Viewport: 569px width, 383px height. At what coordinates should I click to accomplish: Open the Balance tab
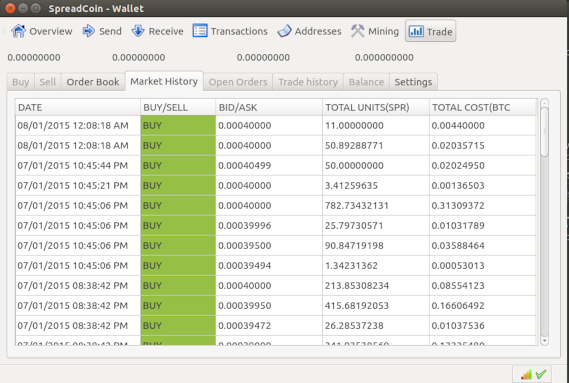click(366, 82)
